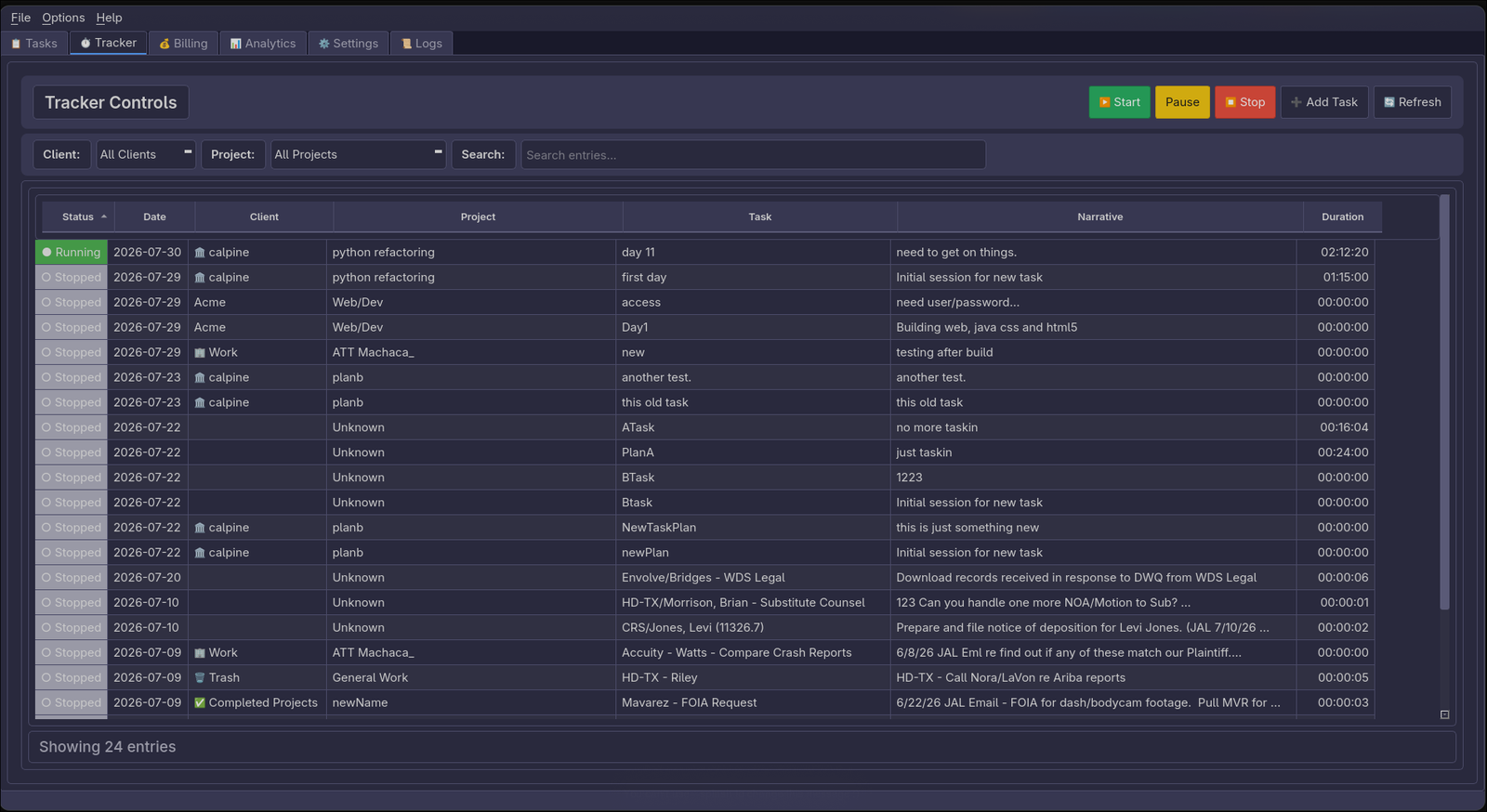Switch to the Logs tab

pyautogui.click(x=422, y=44)
